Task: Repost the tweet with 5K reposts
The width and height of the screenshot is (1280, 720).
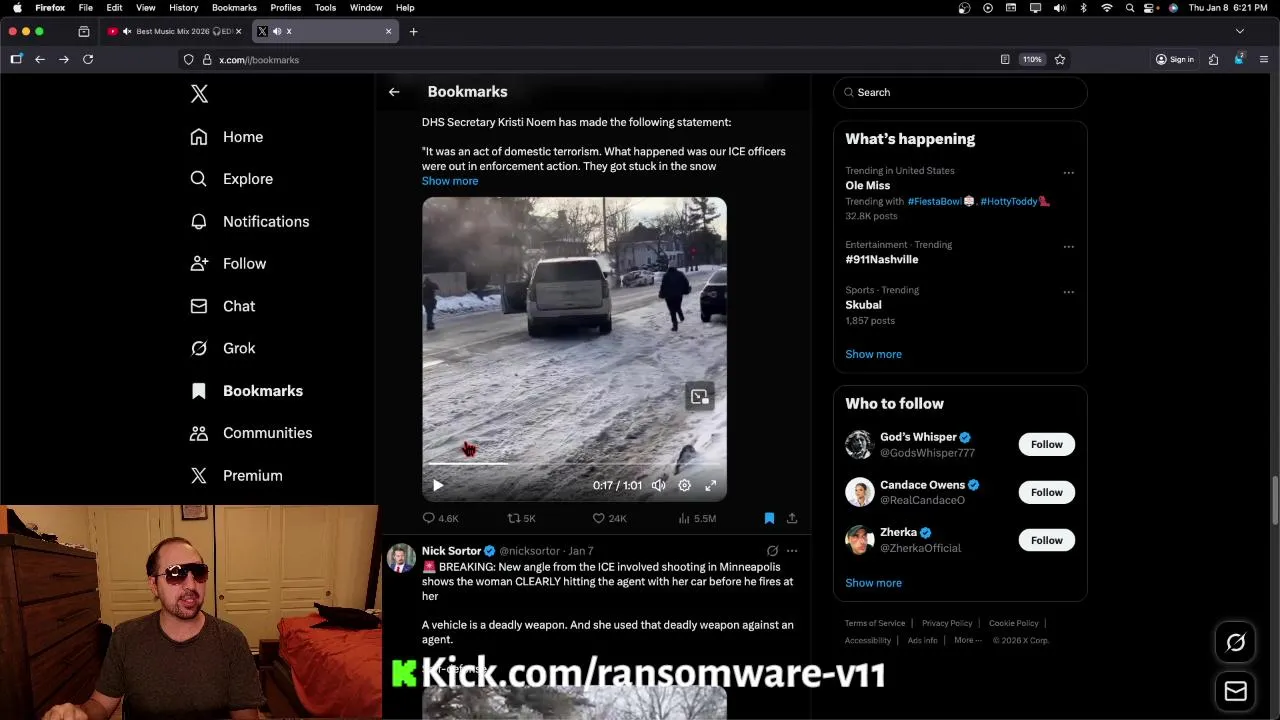Action: (x=521, y=518)
